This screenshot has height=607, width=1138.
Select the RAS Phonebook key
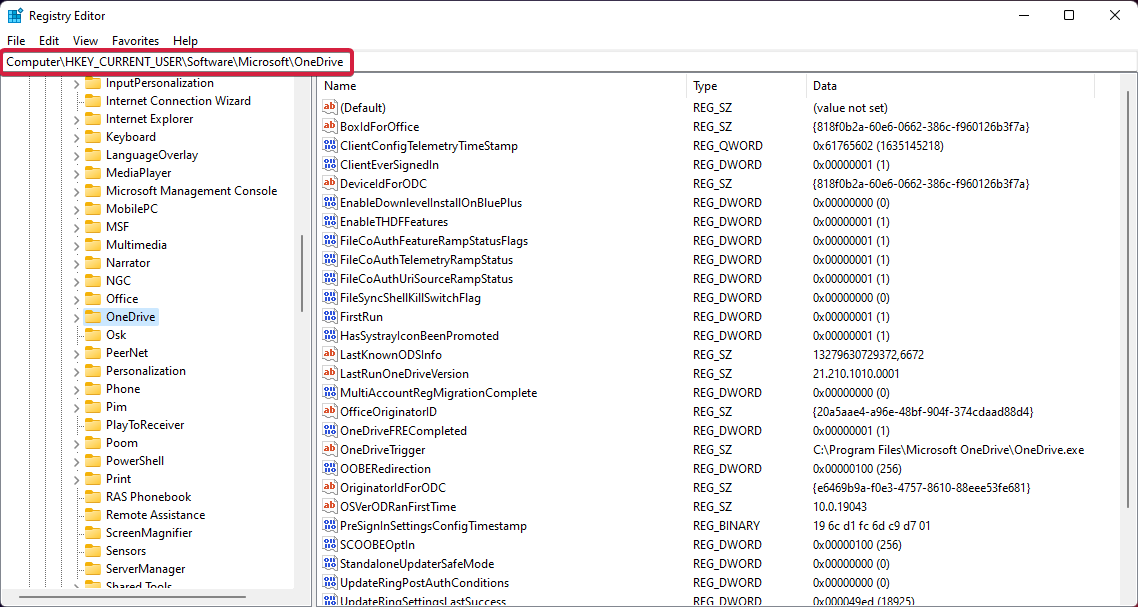[x=149, y=497]
